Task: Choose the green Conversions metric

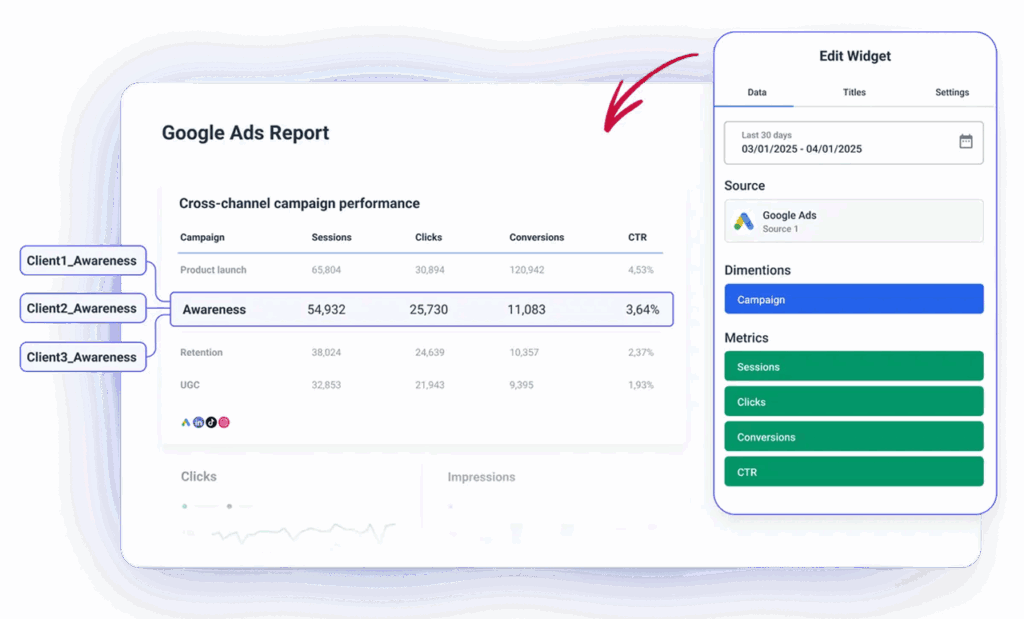Action: 853,437
